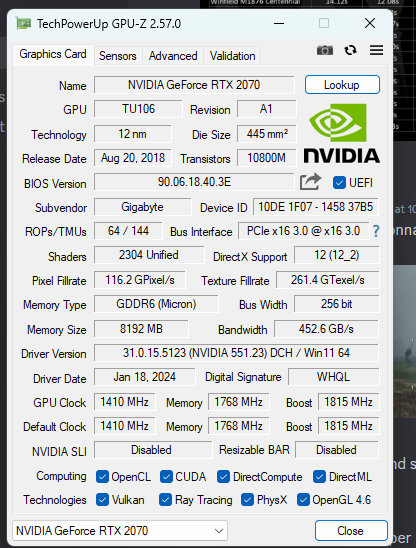416x548 pixels.
Task: Click the Close button
Action: tap(351, 531)
